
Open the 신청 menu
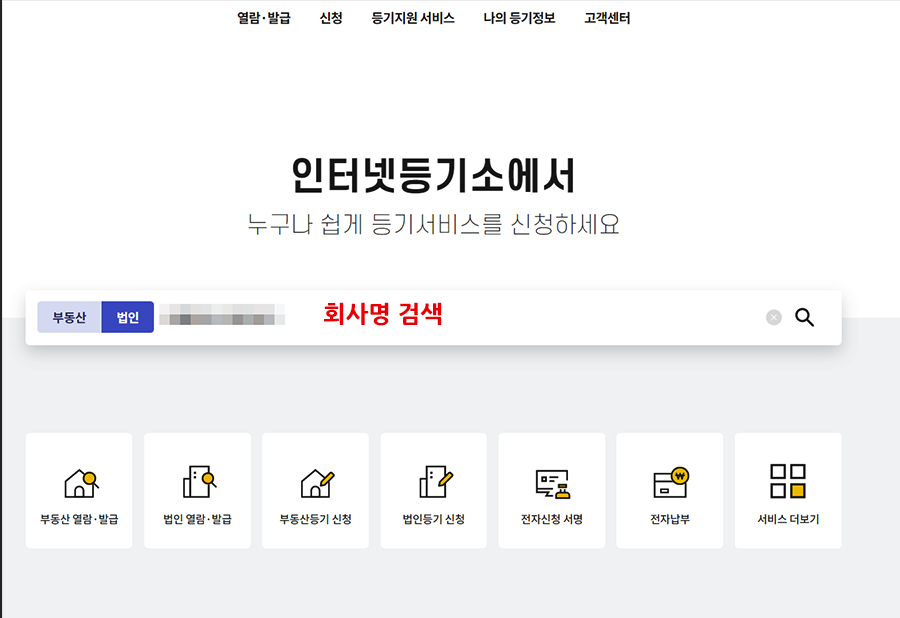(x=331, y=18)
